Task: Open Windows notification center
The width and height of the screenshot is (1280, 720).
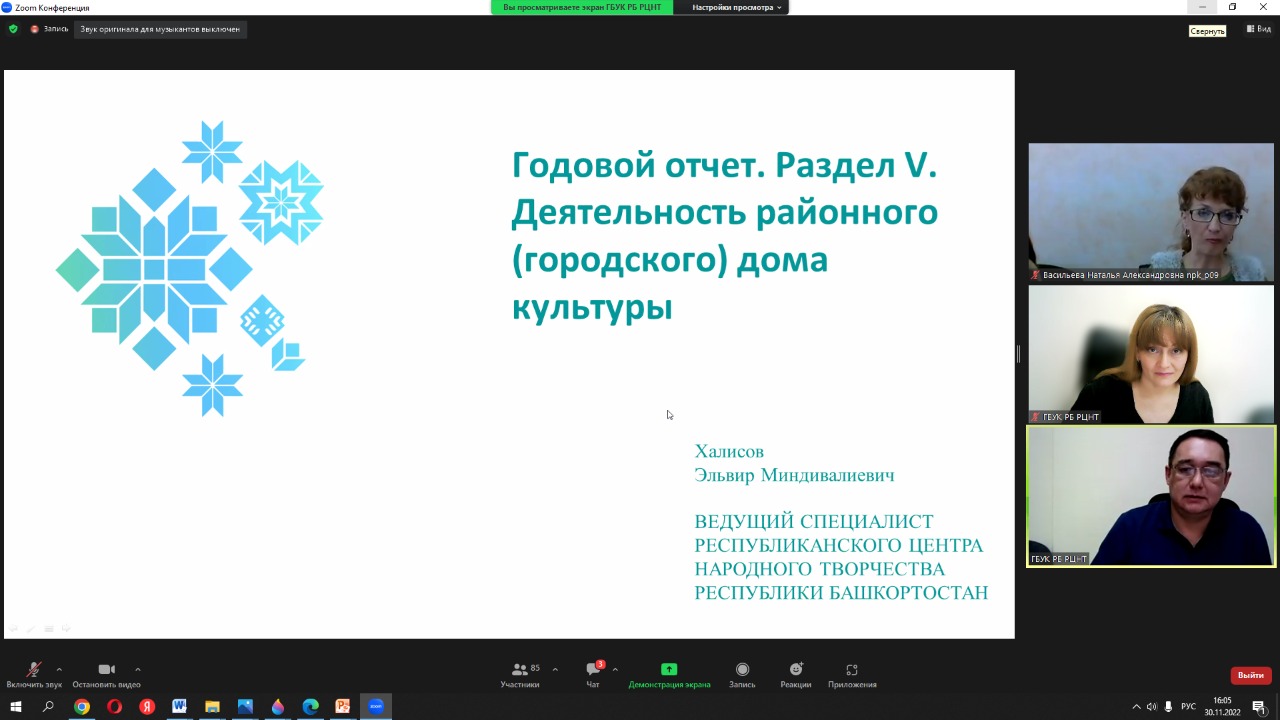Action: click(1259, 707)
